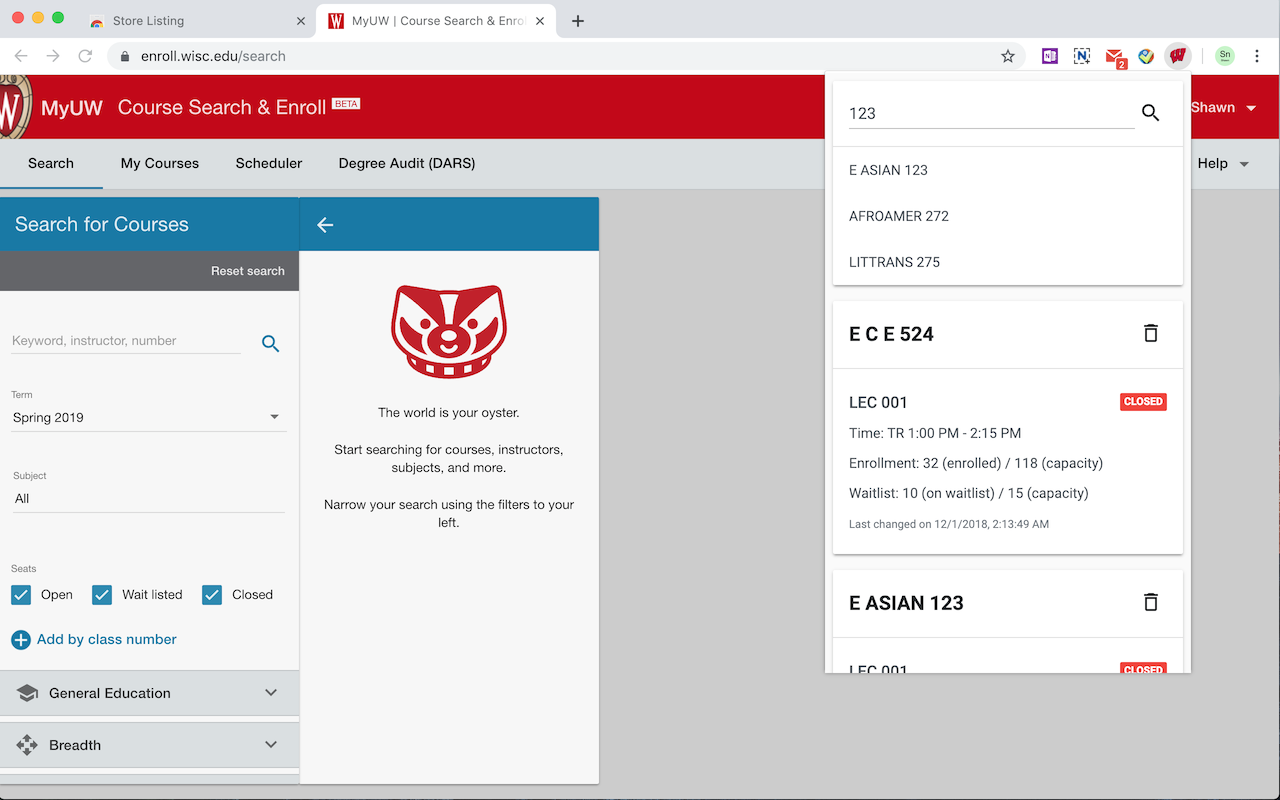Click the site lock icon in address bar
Image resolution: width=1280 pixels, height=800 pixels.
coord(125,56)
